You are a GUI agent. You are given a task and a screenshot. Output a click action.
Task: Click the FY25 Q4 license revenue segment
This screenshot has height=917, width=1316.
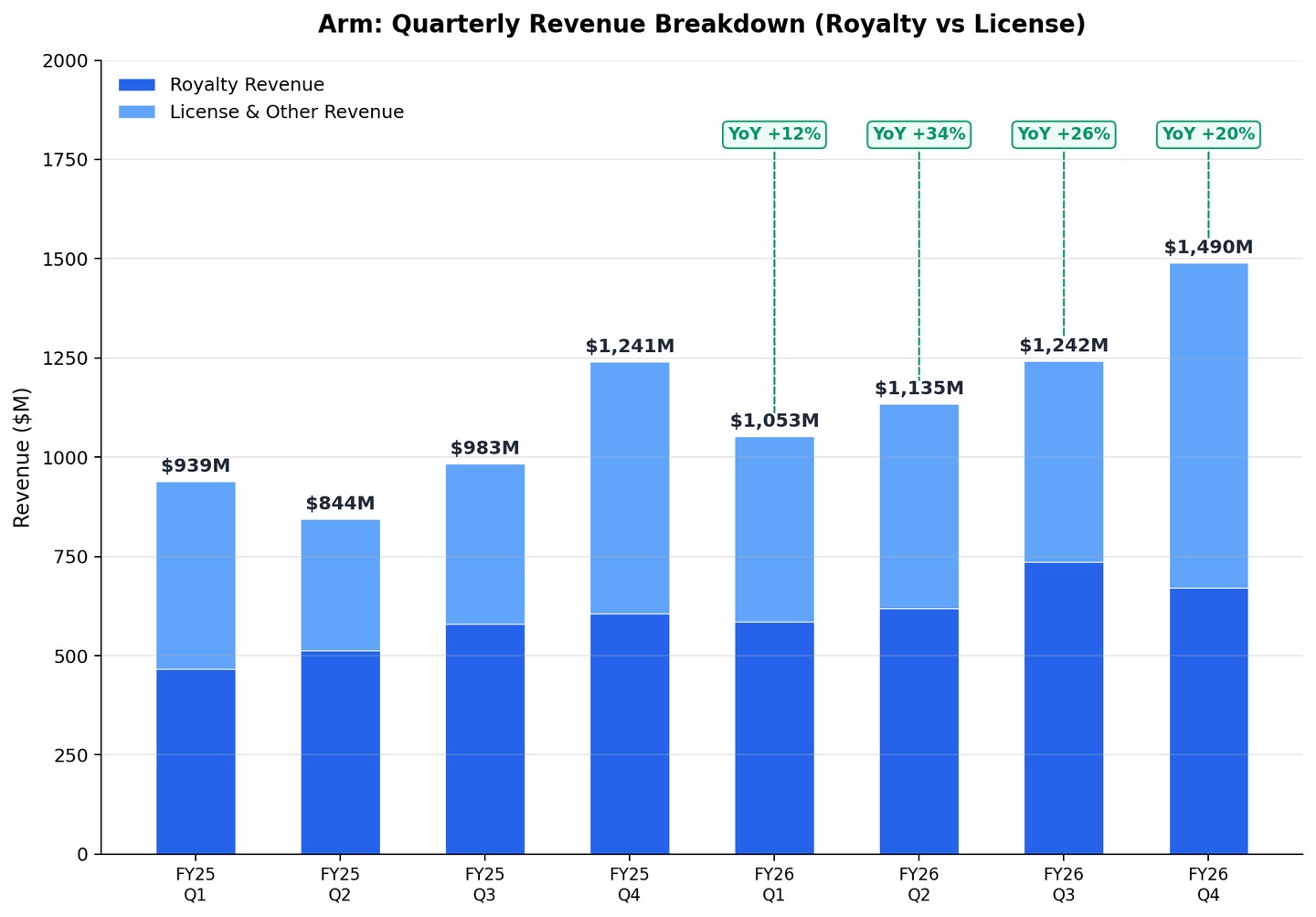coord(630,488)
